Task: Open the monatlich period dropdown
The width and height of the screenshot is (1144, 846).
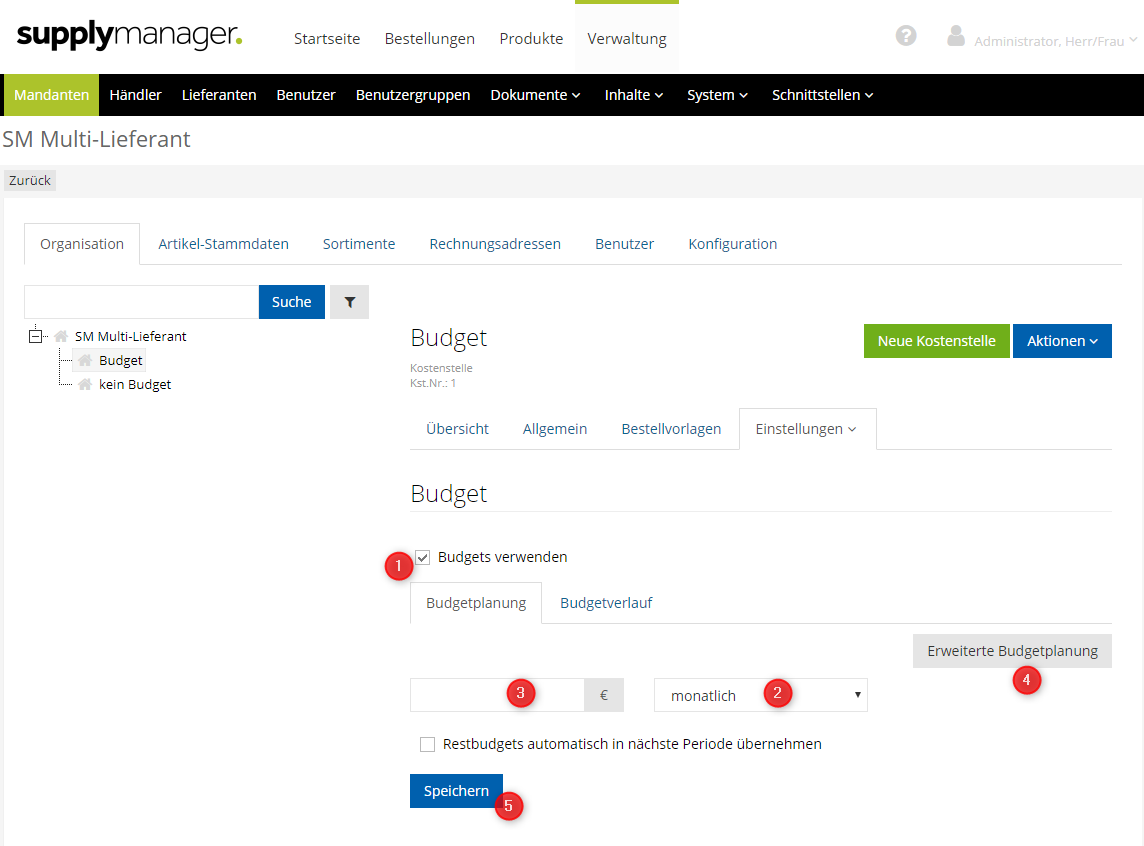Action: coord(760,696)
